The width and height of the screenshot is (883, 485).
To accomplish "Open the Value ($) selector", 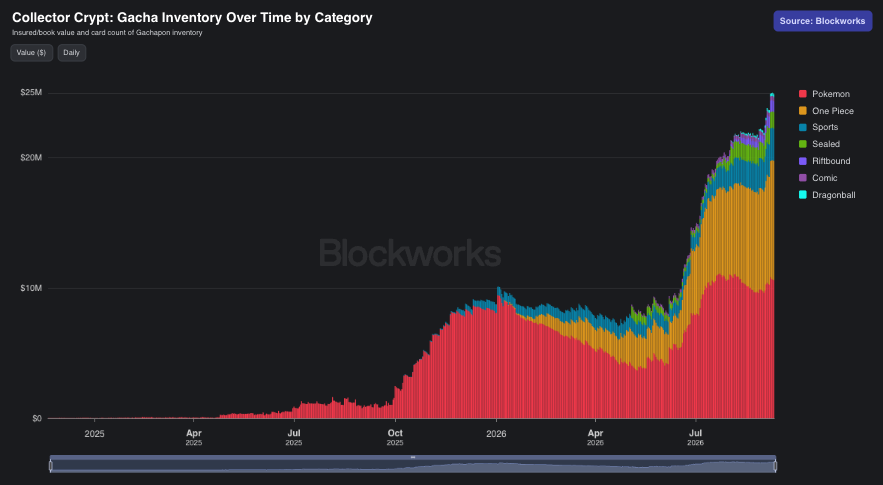I will pyautogui.click(x=32, y=53).
